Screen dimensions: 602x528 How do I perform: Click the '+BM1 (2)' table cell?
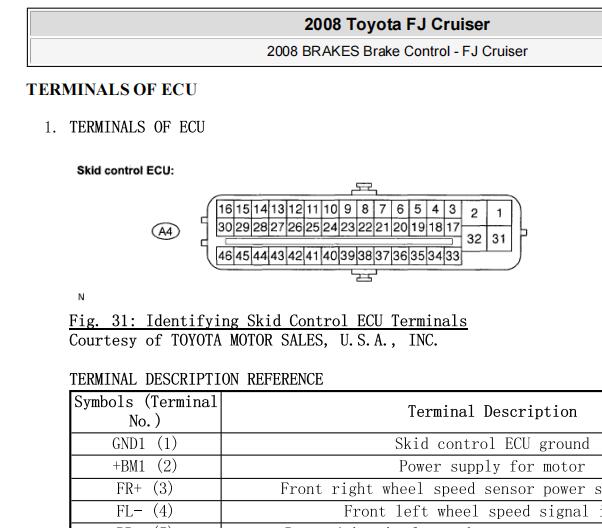[x=145, y=467]
